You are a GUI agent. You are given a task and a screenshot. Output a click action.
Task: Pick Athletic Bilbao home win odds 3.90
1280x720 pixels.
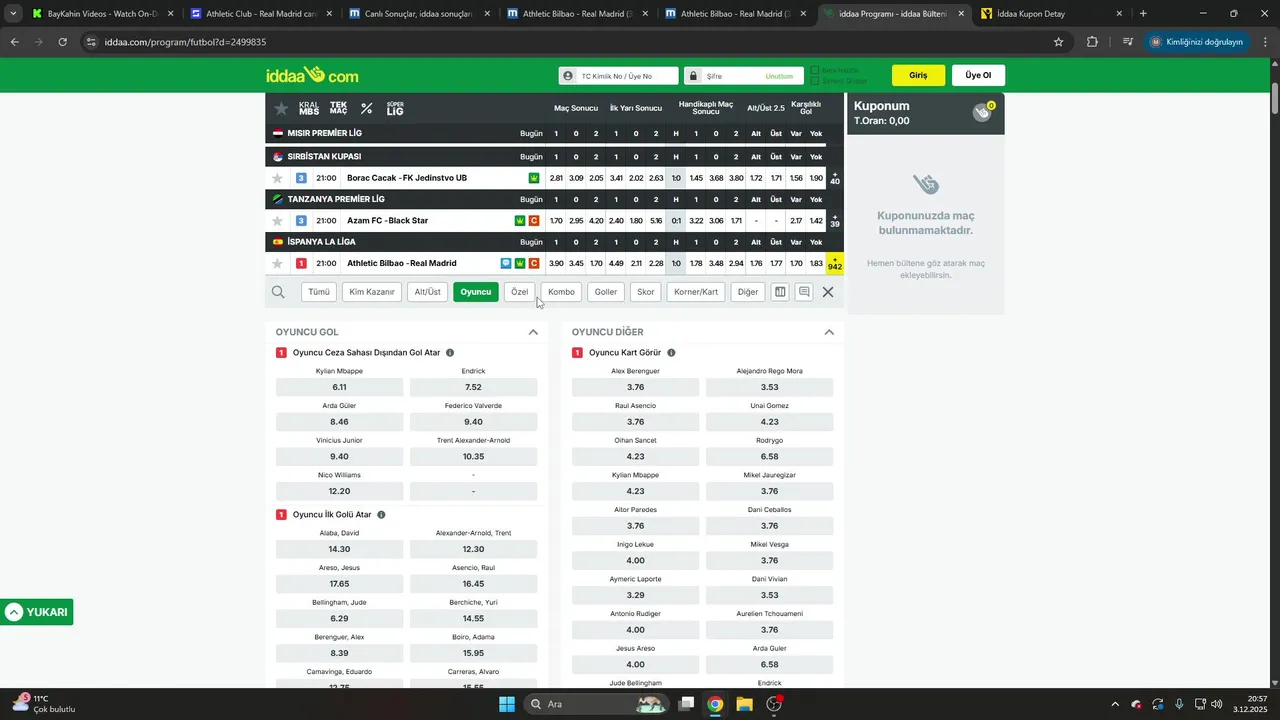point(557,264)
